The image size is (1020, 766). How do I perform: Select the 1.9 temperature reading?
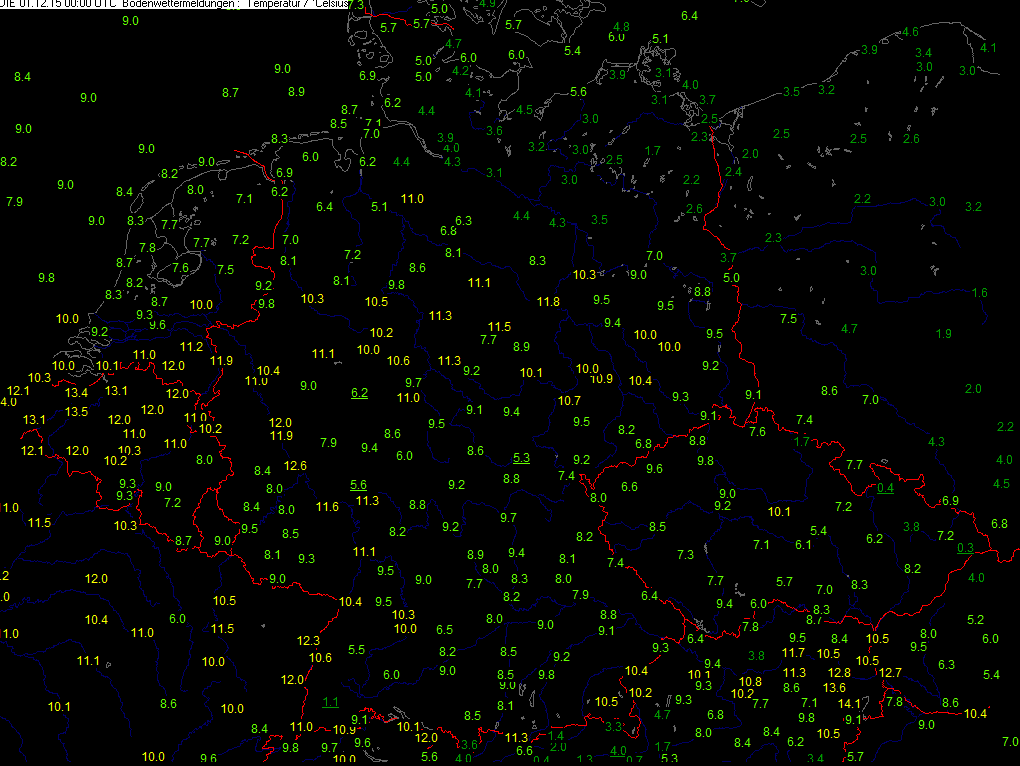tap(943, 333)
